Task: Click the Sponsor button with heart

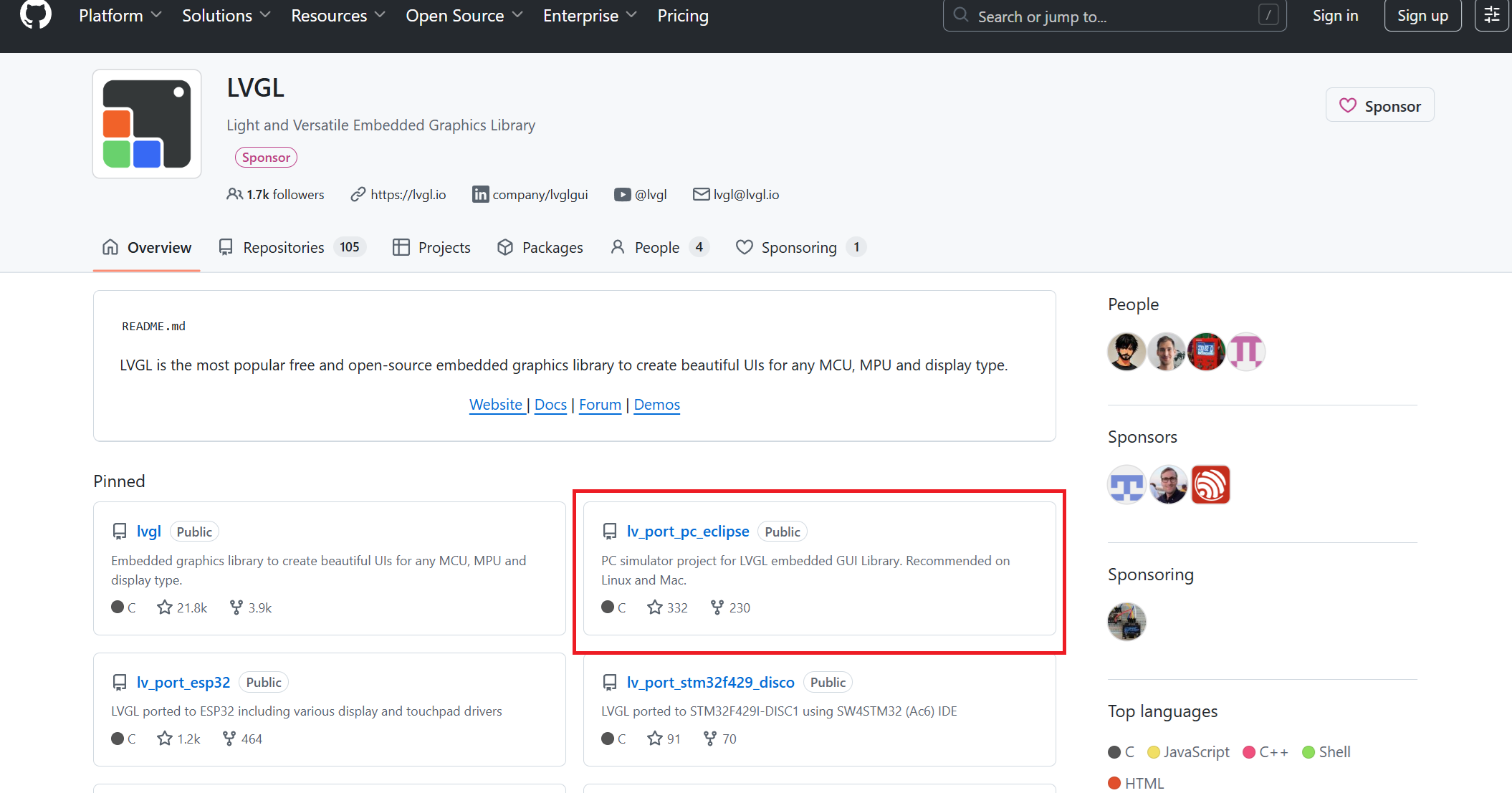Action: (x=1379, y=105)
